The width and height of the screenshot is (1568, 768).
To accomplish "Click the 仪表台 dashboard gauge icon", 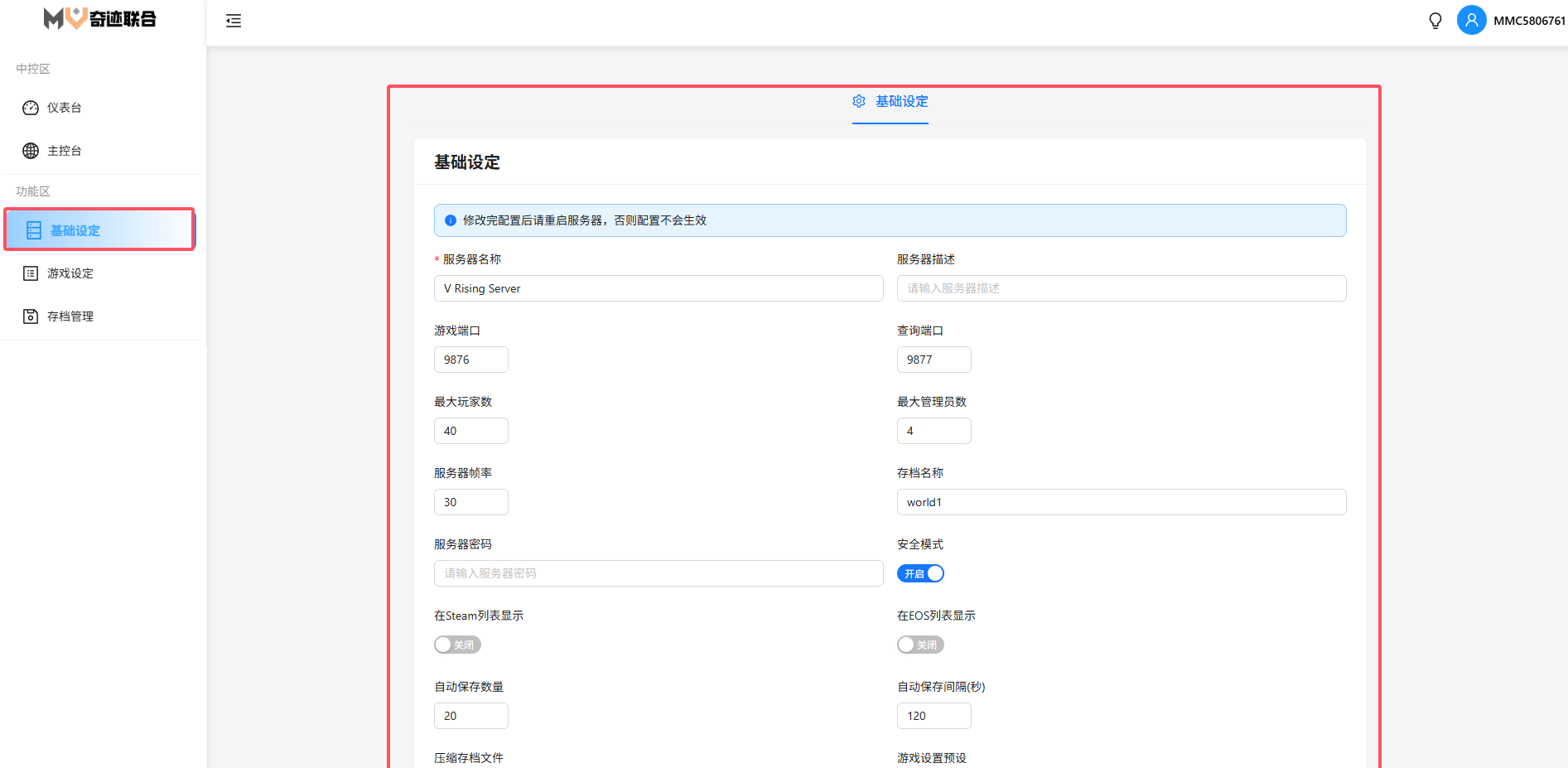I will 31,108.
